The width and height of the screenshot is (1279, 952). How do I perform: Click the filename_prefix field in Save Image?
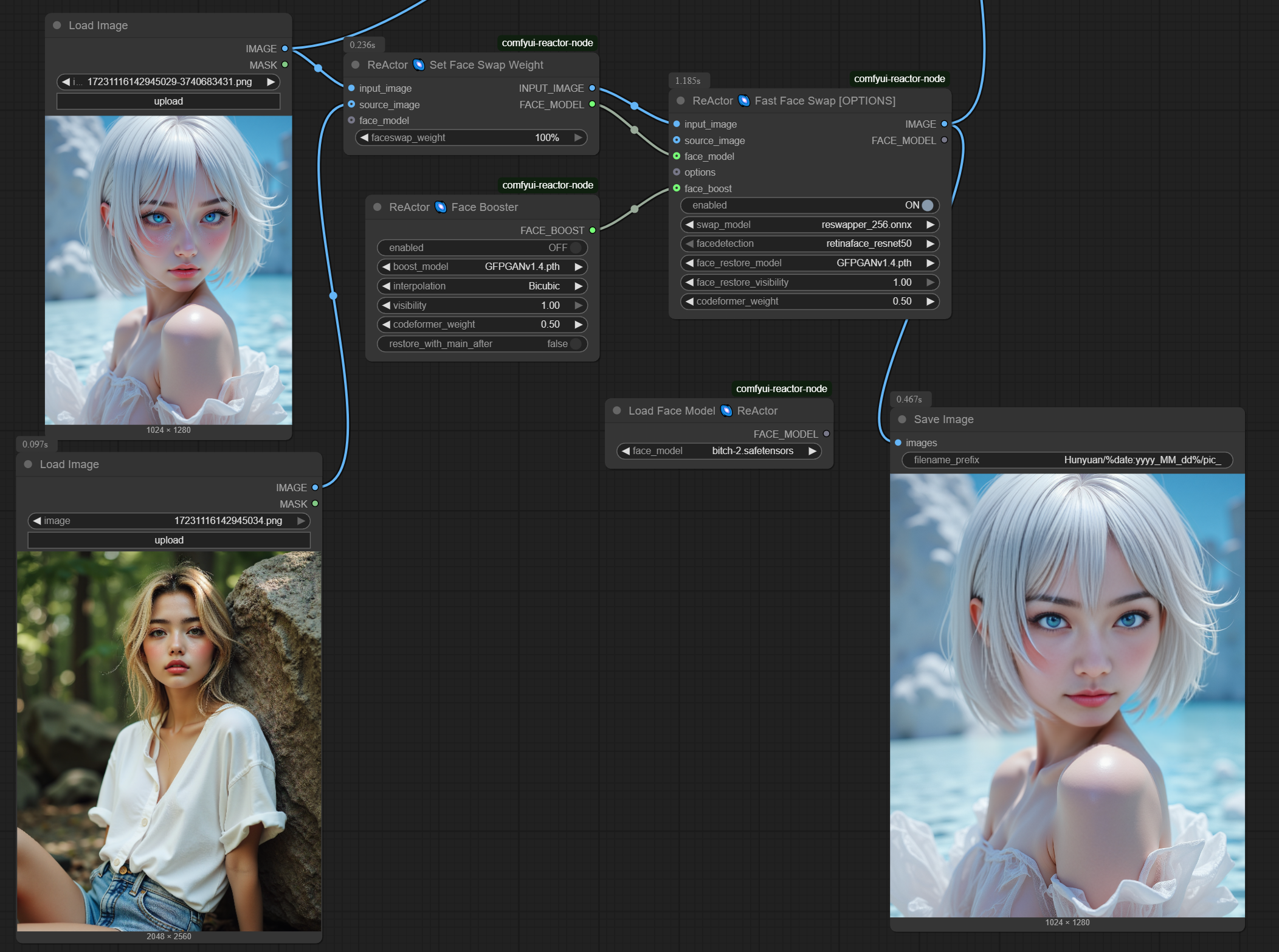point(1066,460)
